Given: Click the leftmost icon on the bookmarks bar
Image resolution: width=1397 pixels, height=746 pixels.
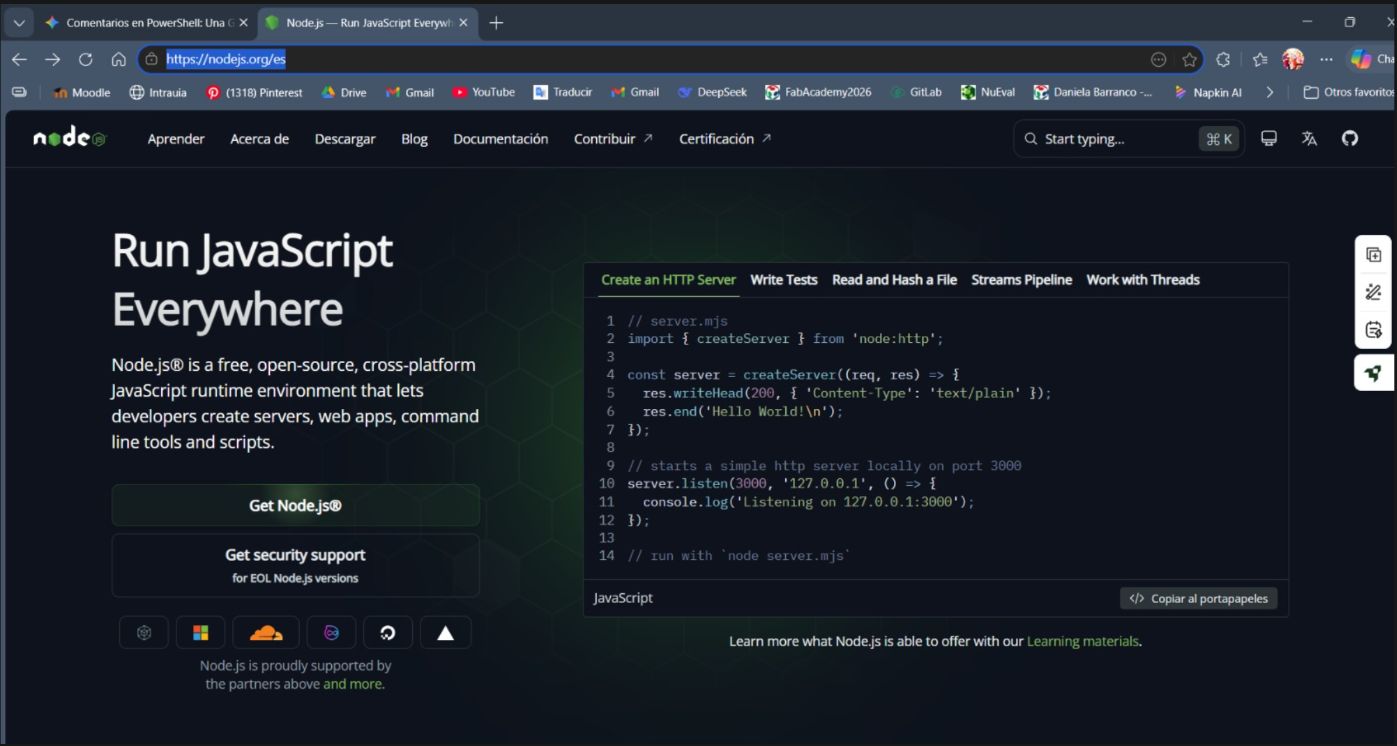Looking at the screenshot, I should pyautogui.click(x=19, y=92).
